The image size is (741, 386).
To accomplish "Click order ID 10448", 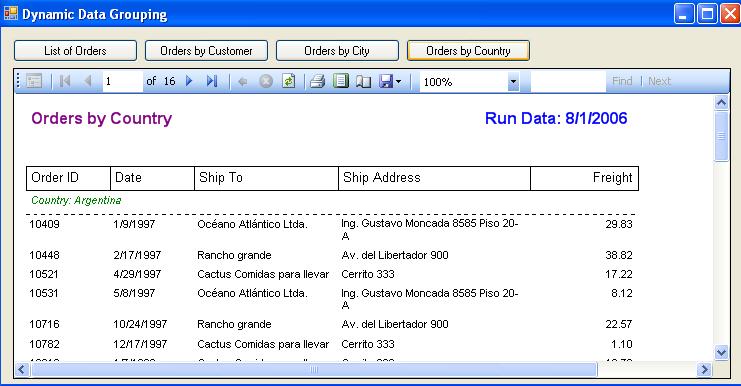I will pos(44,255).
